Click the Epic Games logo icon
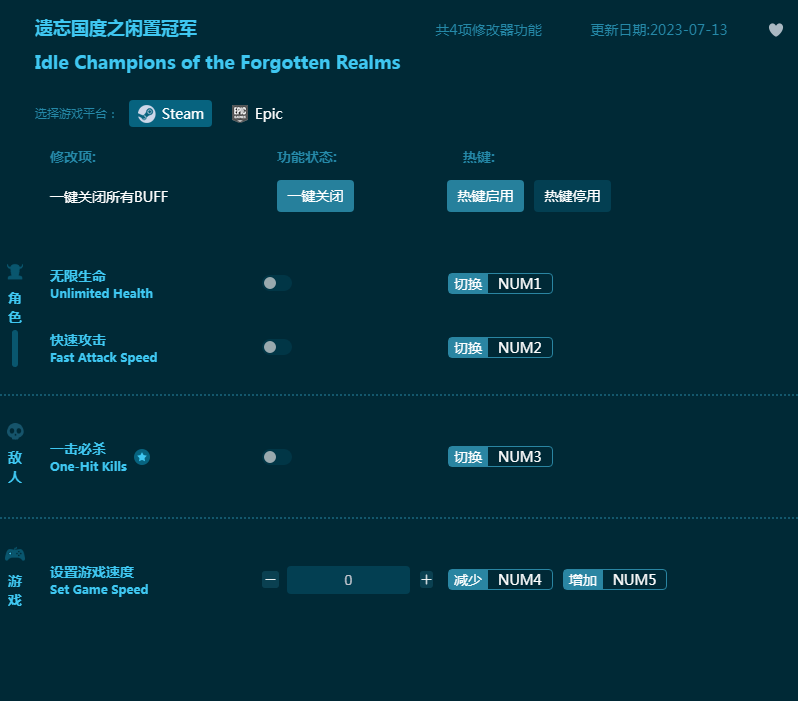 pos(240,114)
